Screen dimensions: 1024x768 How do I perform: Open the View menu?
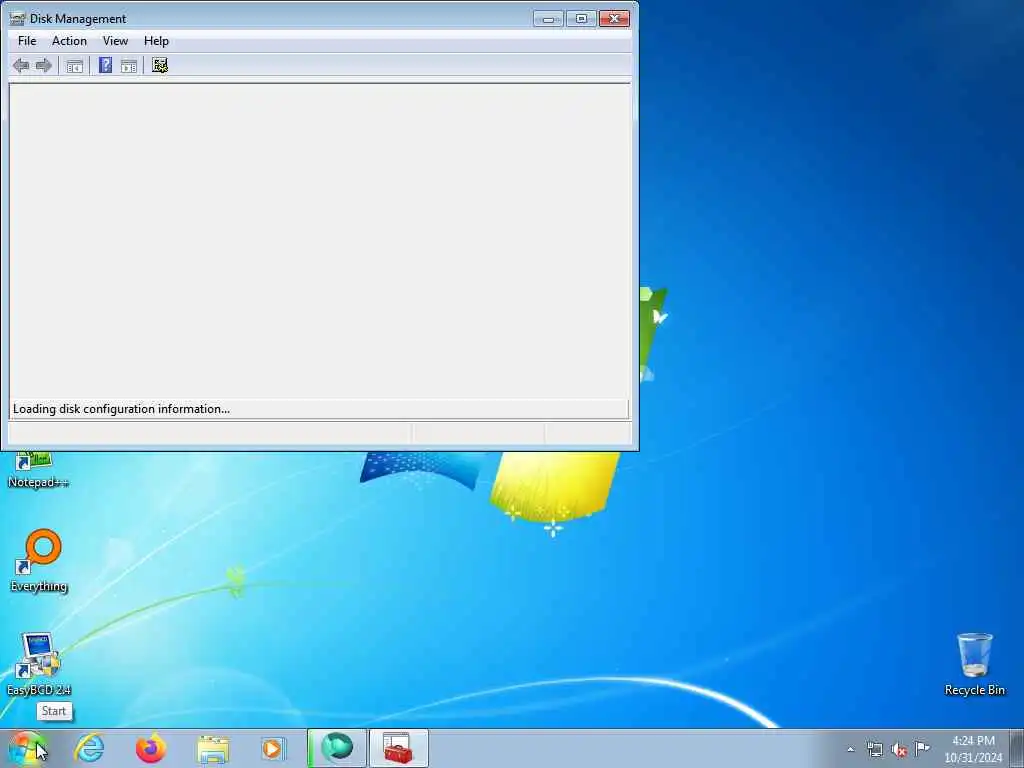click(x=115, y=41)
